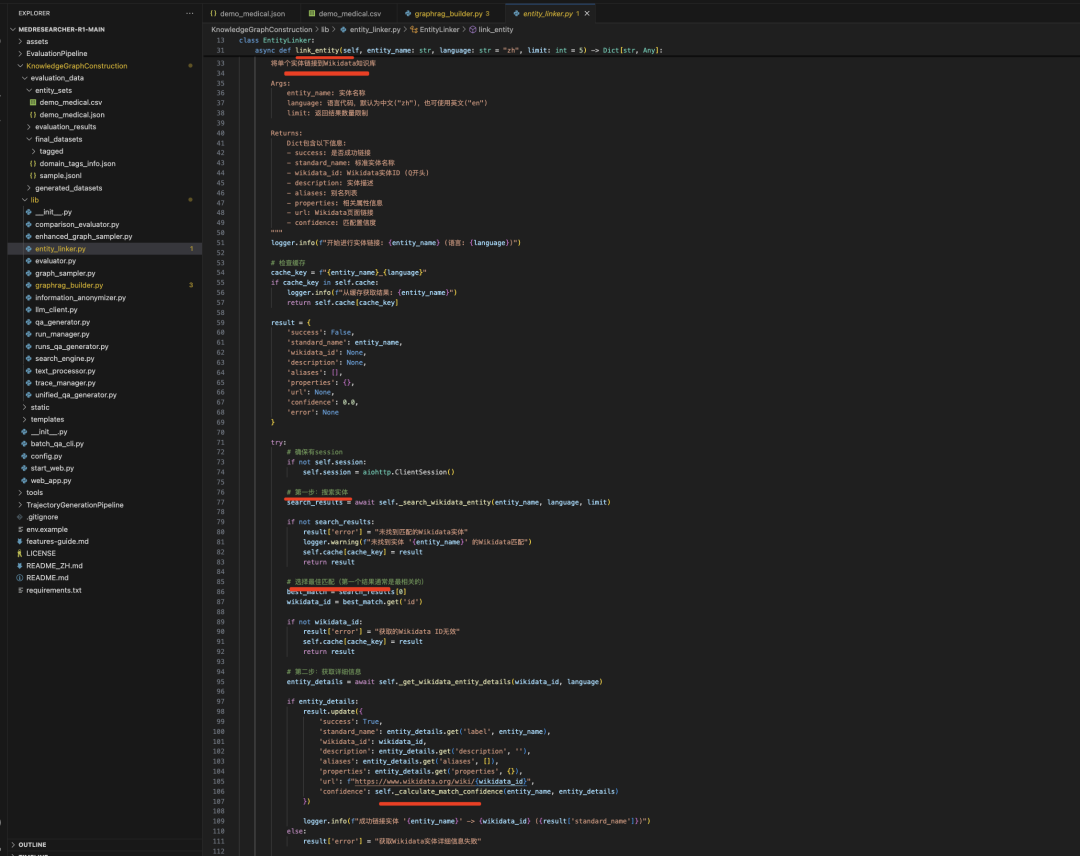Open sample.jsonl file
1080x856 pixels.
tap(61, 176)
